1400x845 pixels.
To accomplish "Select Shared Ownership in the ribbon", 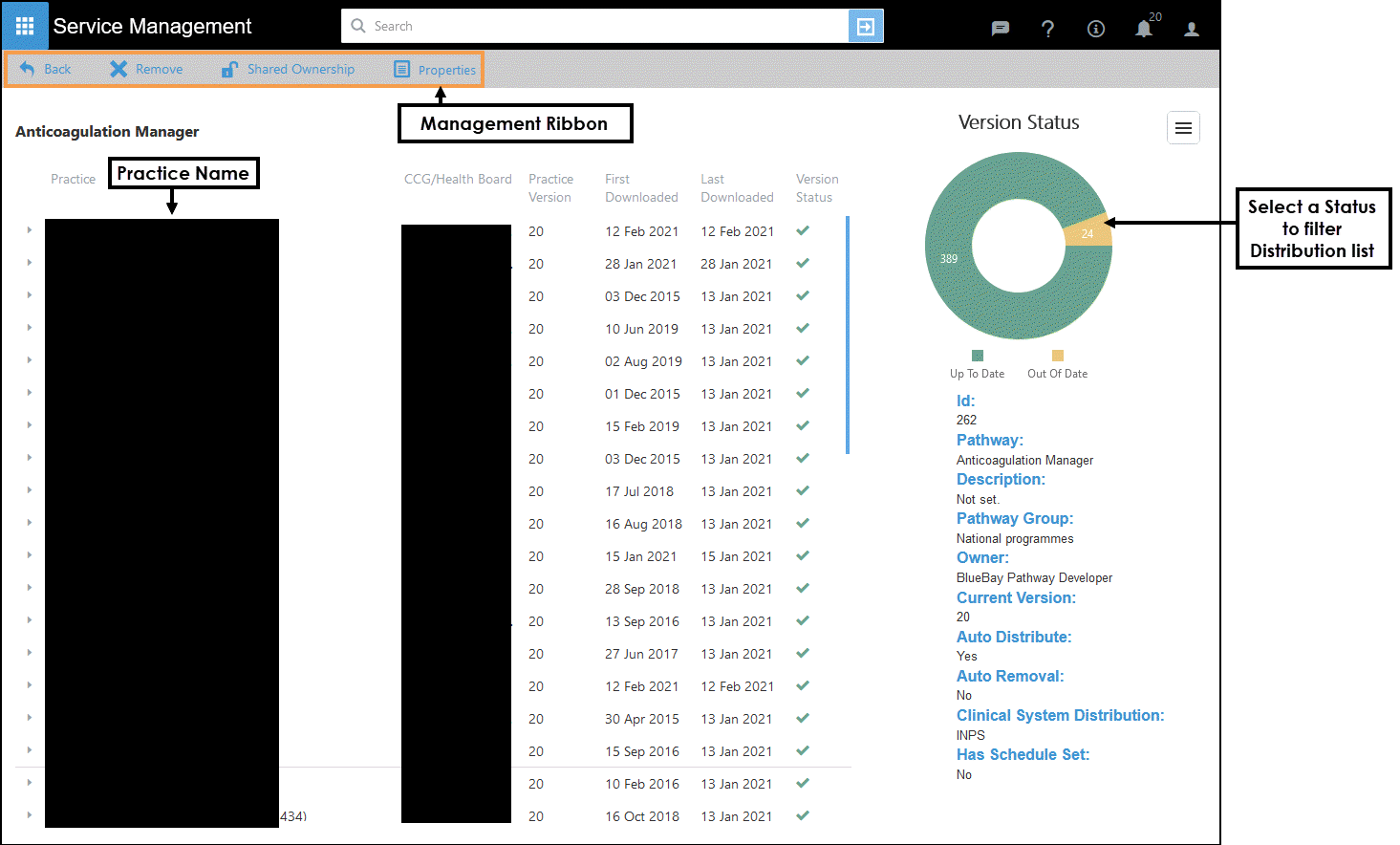I will point(288,69).
